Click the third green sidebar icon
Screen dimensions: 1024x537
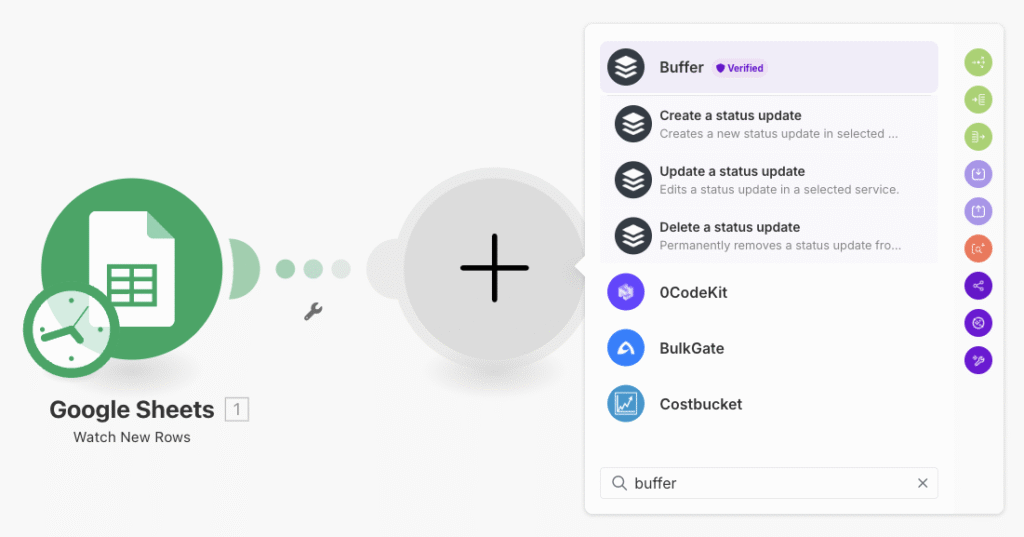(978, 137)
